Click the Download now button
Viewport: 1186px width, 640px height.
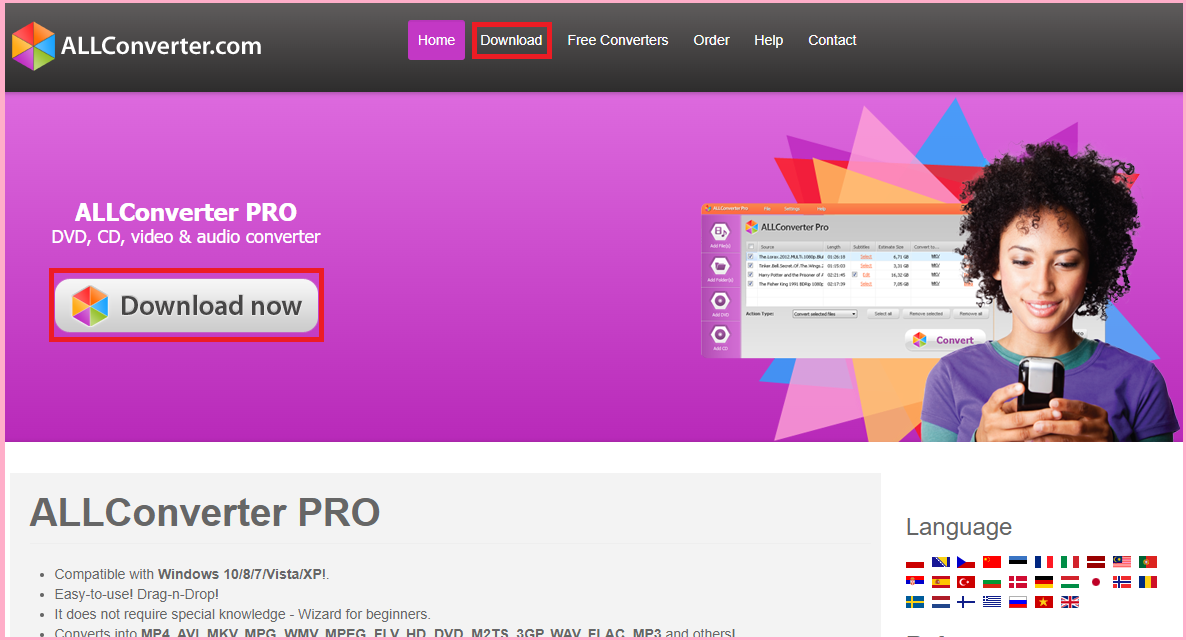(x=187, y=306)
